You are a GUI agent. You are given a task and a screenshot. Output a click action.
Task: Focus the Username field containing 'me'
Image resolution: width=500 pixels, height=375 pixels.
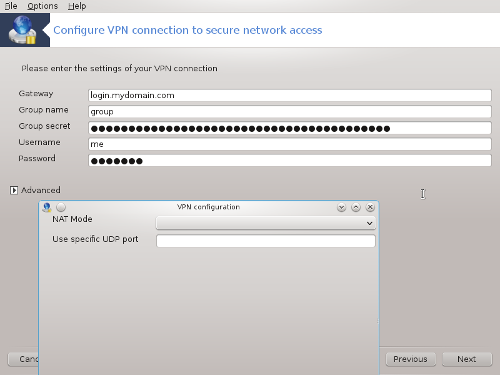[290, 144]
